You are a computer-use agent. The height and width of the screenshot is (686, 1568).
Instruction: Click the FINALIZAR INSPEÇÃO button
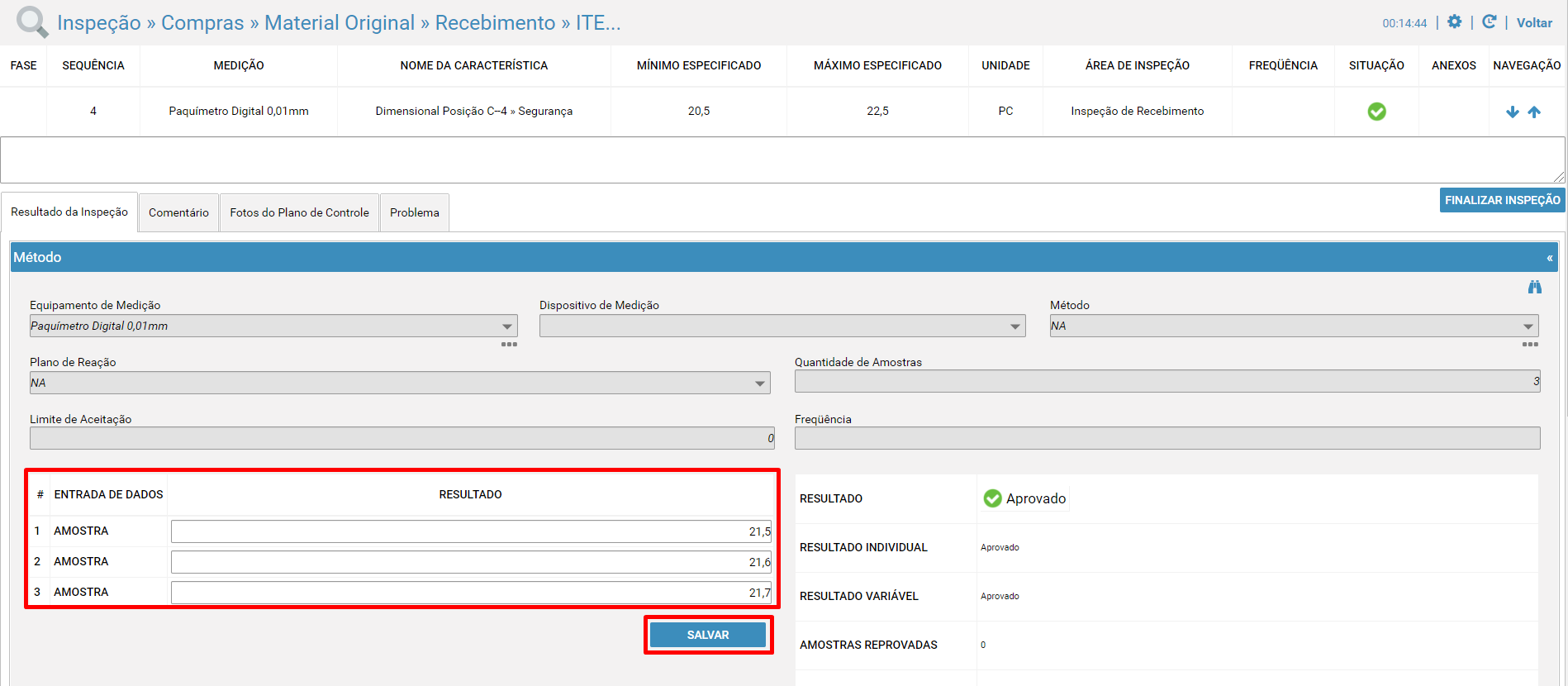click(x=1502, y=200)
